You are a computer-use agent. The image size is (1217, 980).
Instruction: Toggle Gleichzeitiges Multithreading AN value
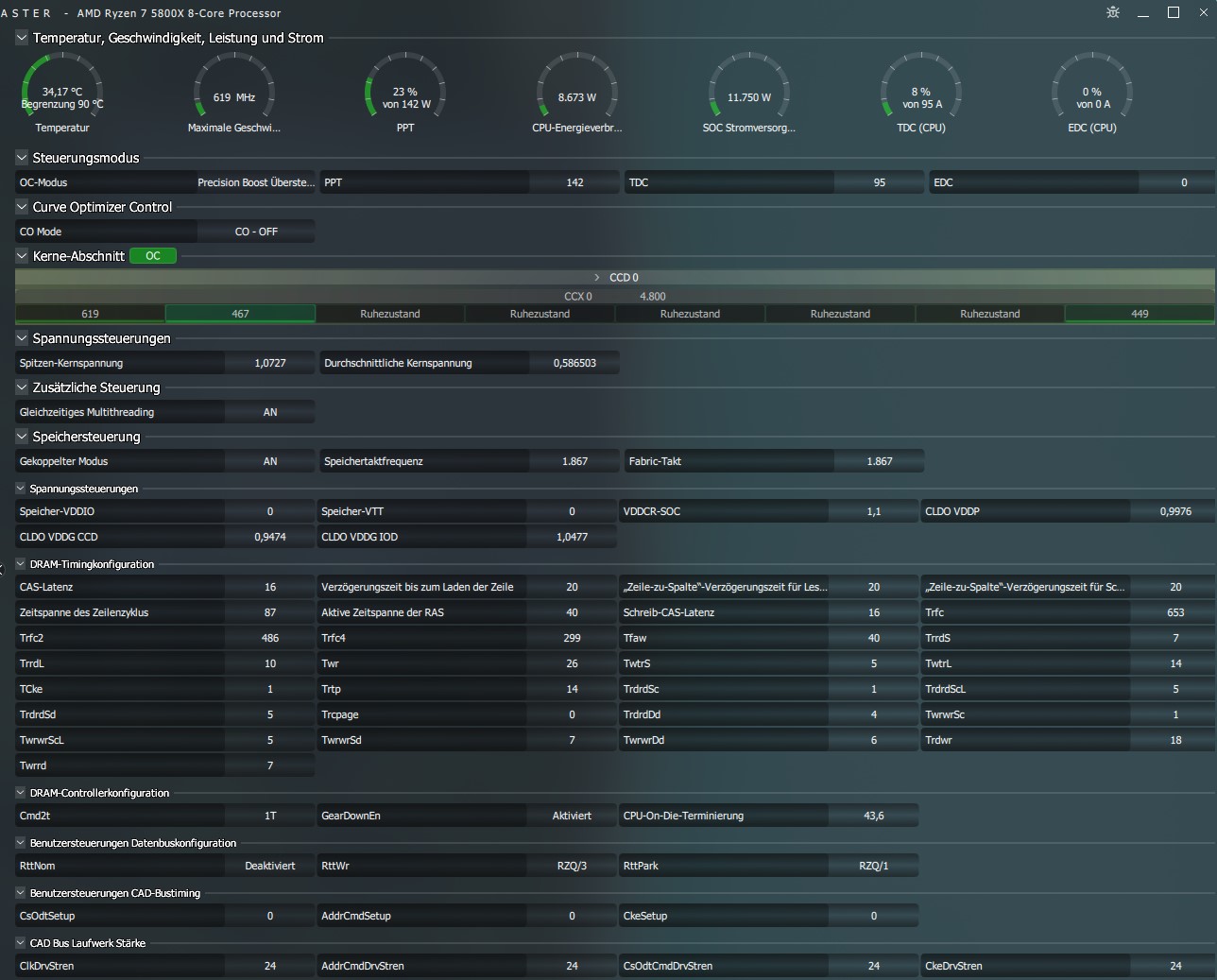(270, 412)
